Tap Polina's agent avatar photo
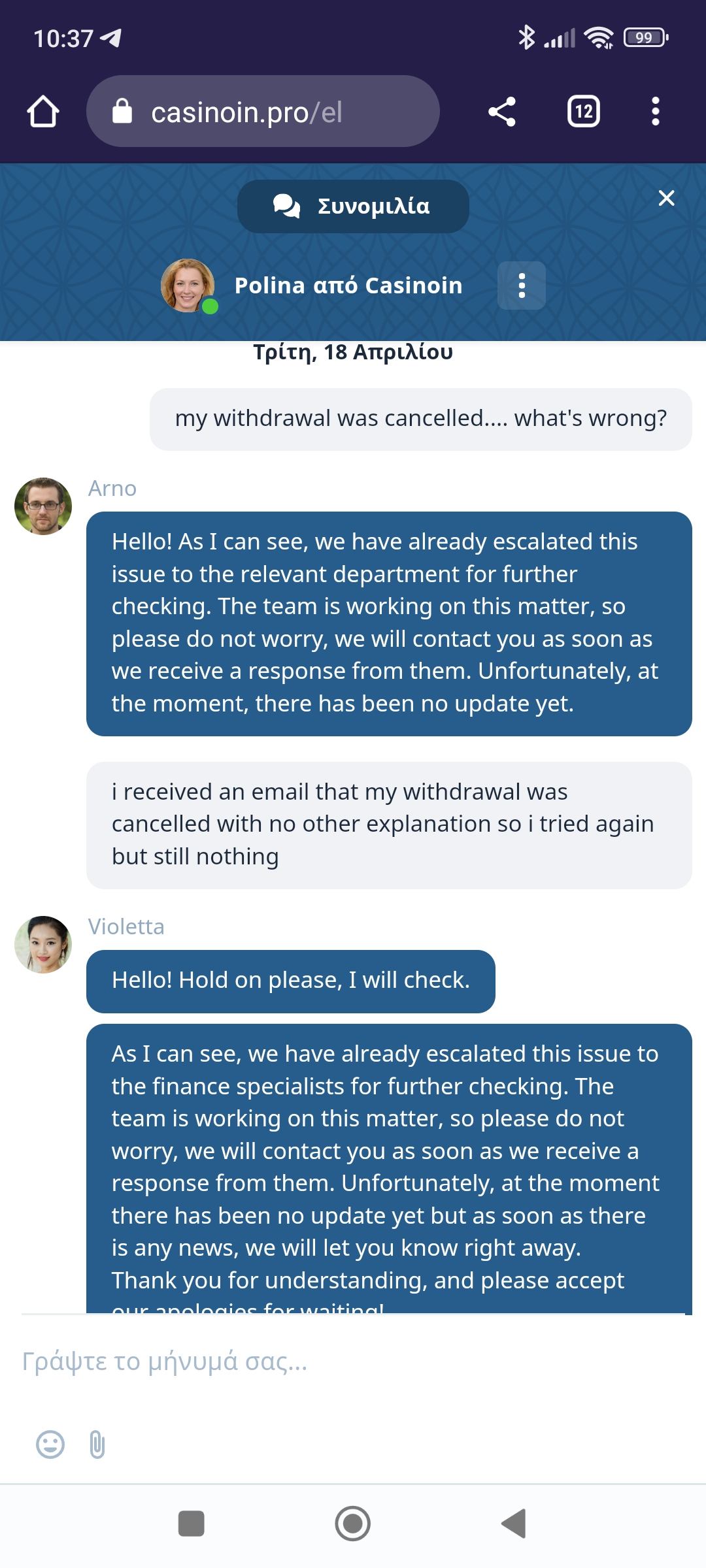The image size is (706, 1568). click(x=188, y=286)
